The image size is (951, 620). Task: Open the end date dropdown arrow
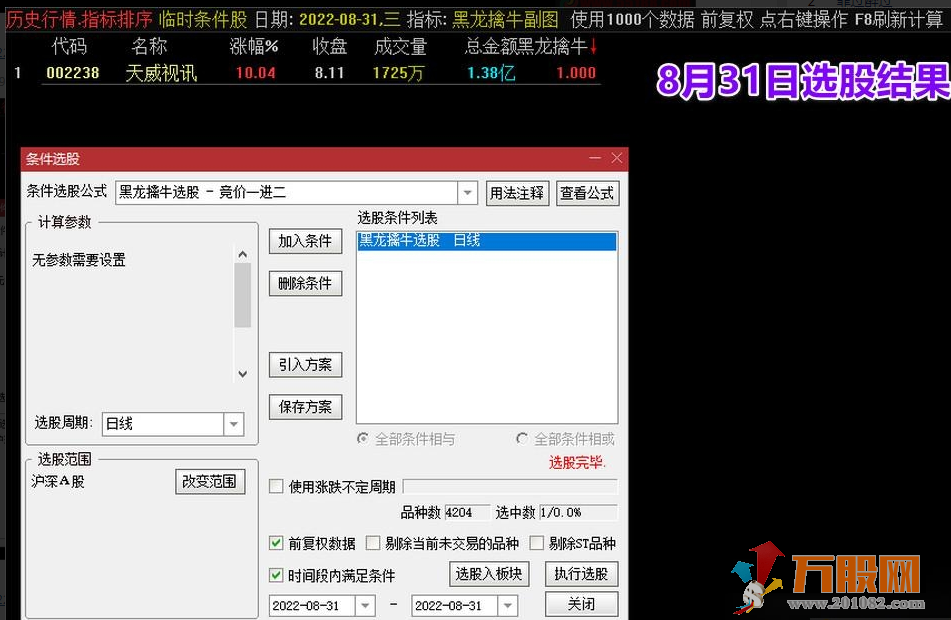[x=508, y=605]
